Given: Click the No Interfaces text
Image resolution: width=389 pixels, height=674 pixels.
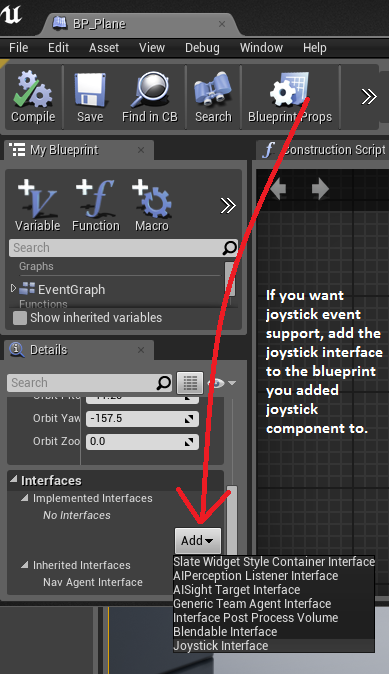Looking at the screenshot, I should (77, 515).
